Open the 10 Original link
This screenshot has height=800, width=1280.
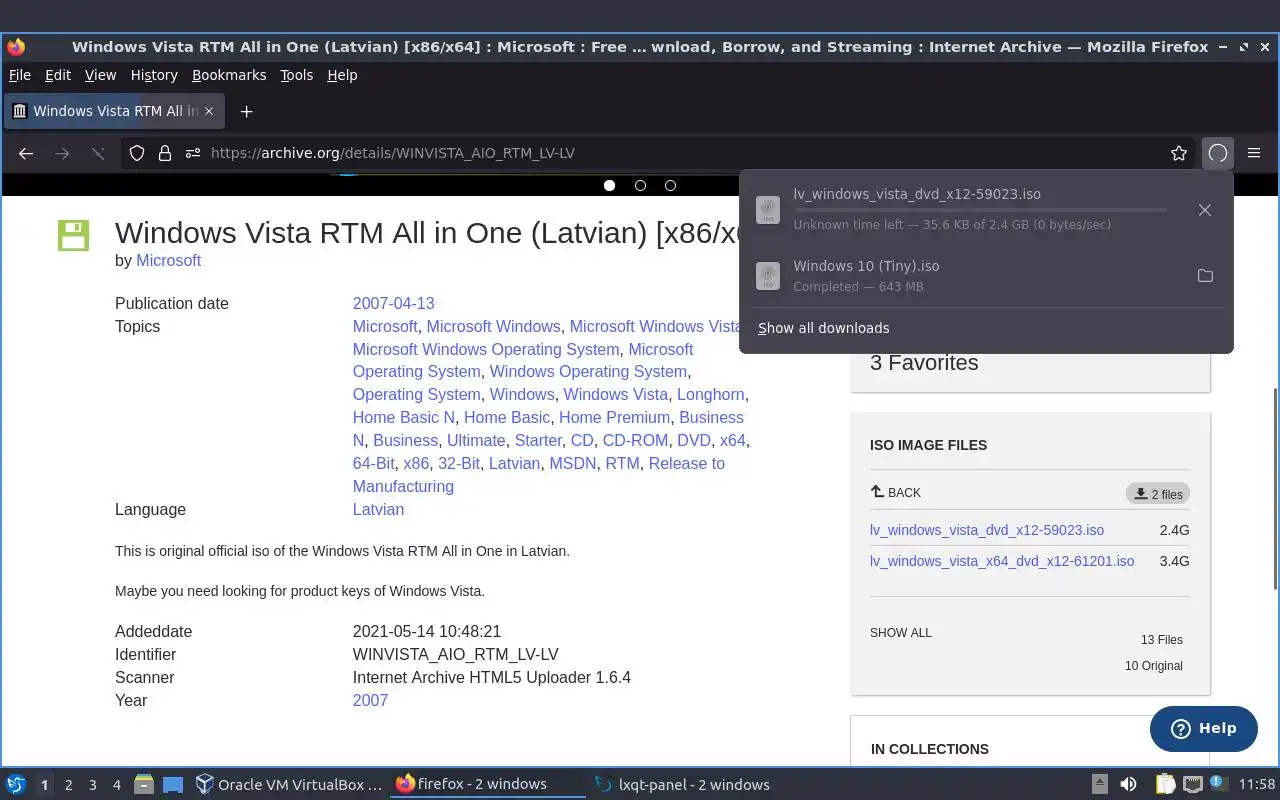point(1154,666)
